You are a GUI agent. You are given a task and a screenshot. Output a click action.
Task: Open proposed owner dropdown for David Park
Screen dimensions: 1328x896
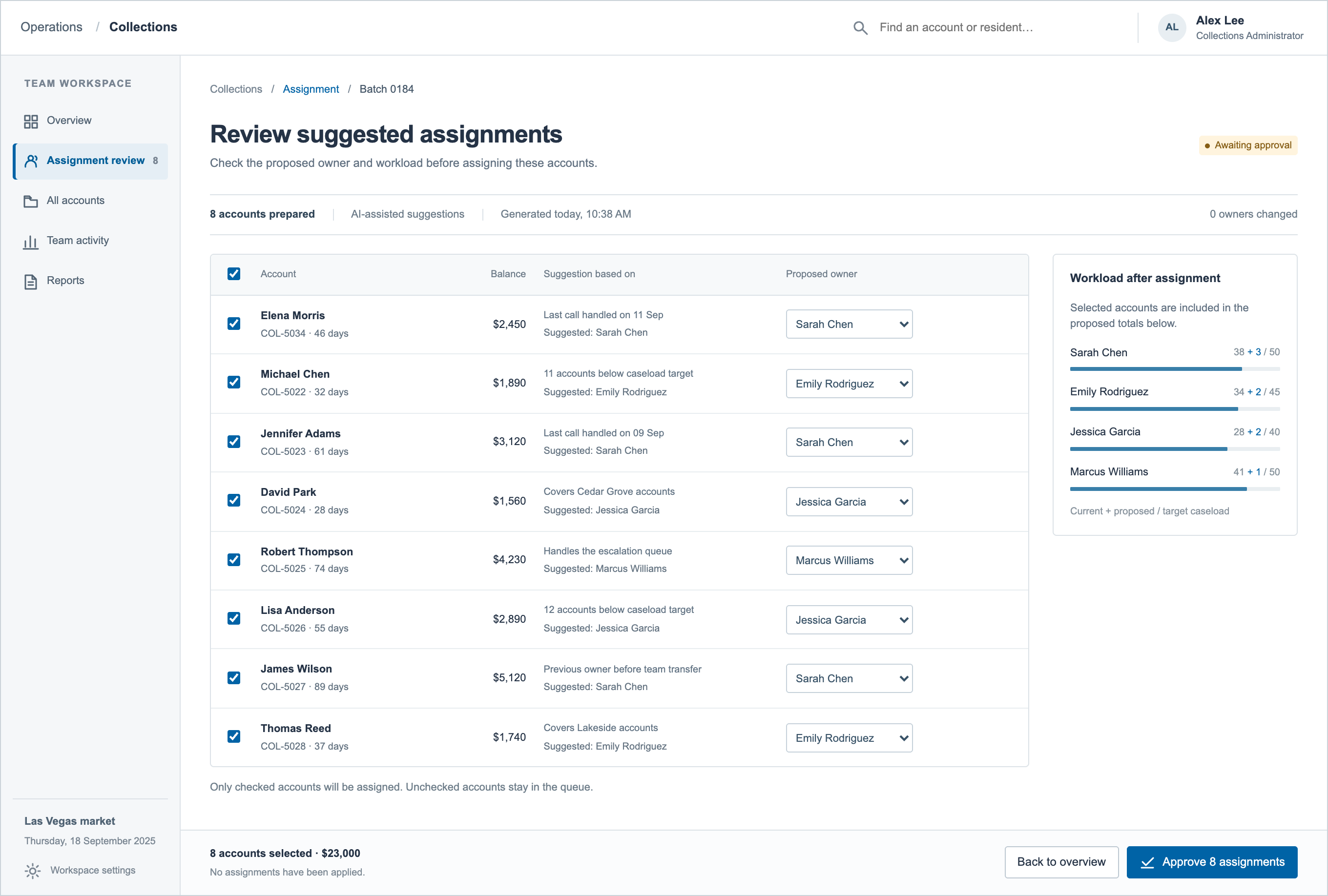pyautogui.click(x=849, y=501)
